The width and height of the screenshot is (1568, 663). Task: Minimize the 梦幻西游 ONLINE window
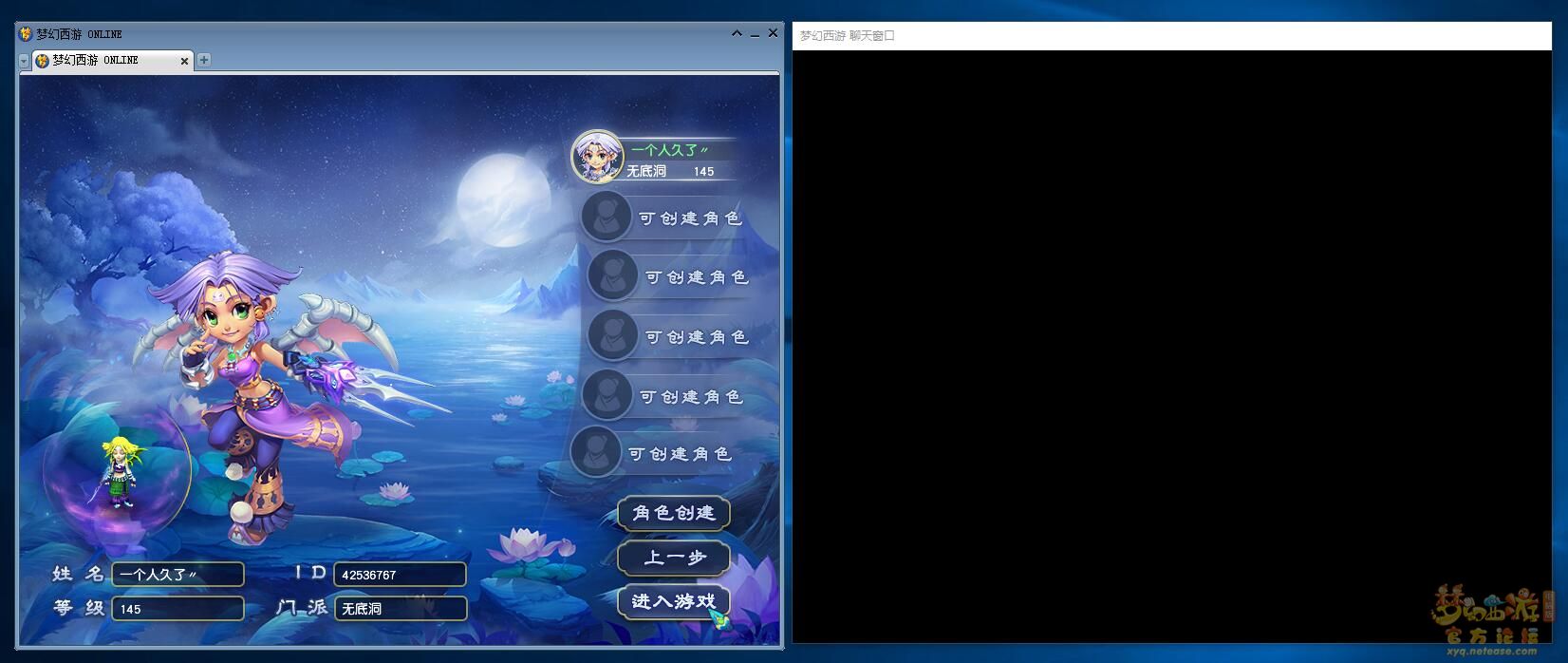755,34
